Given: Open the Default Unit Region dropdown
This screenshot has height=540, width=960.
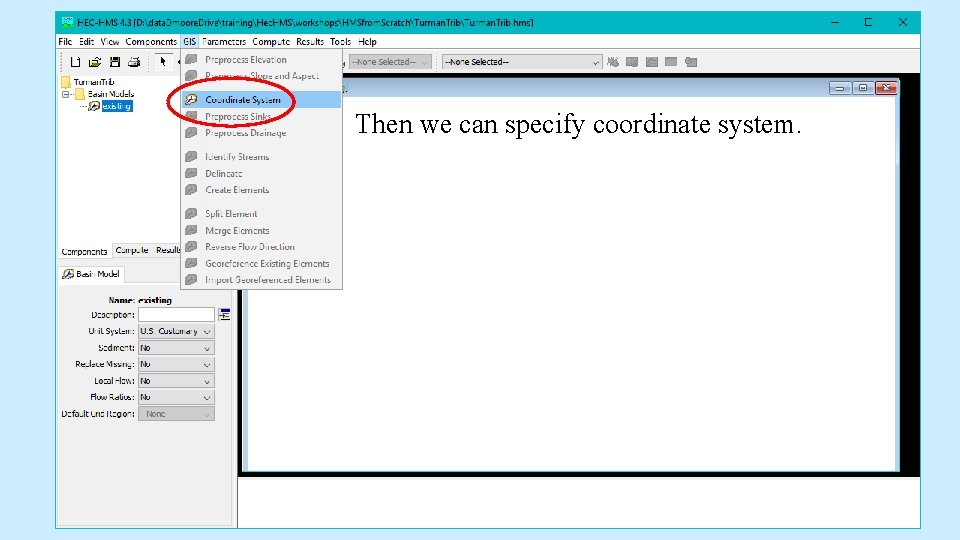Looking at the screenshot, I should 176,414.
